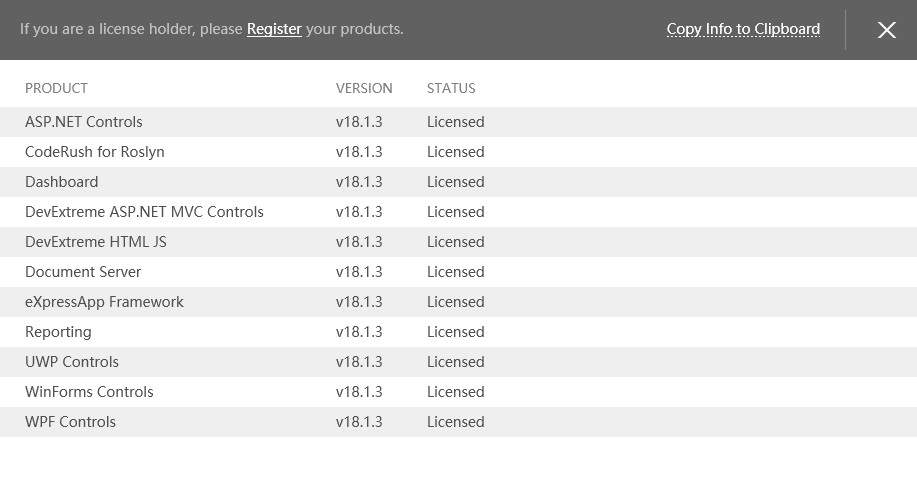This screenshot has width=917, height=485.
Task: Click the DevExtreme HTML JS entry
Action: 96,242
